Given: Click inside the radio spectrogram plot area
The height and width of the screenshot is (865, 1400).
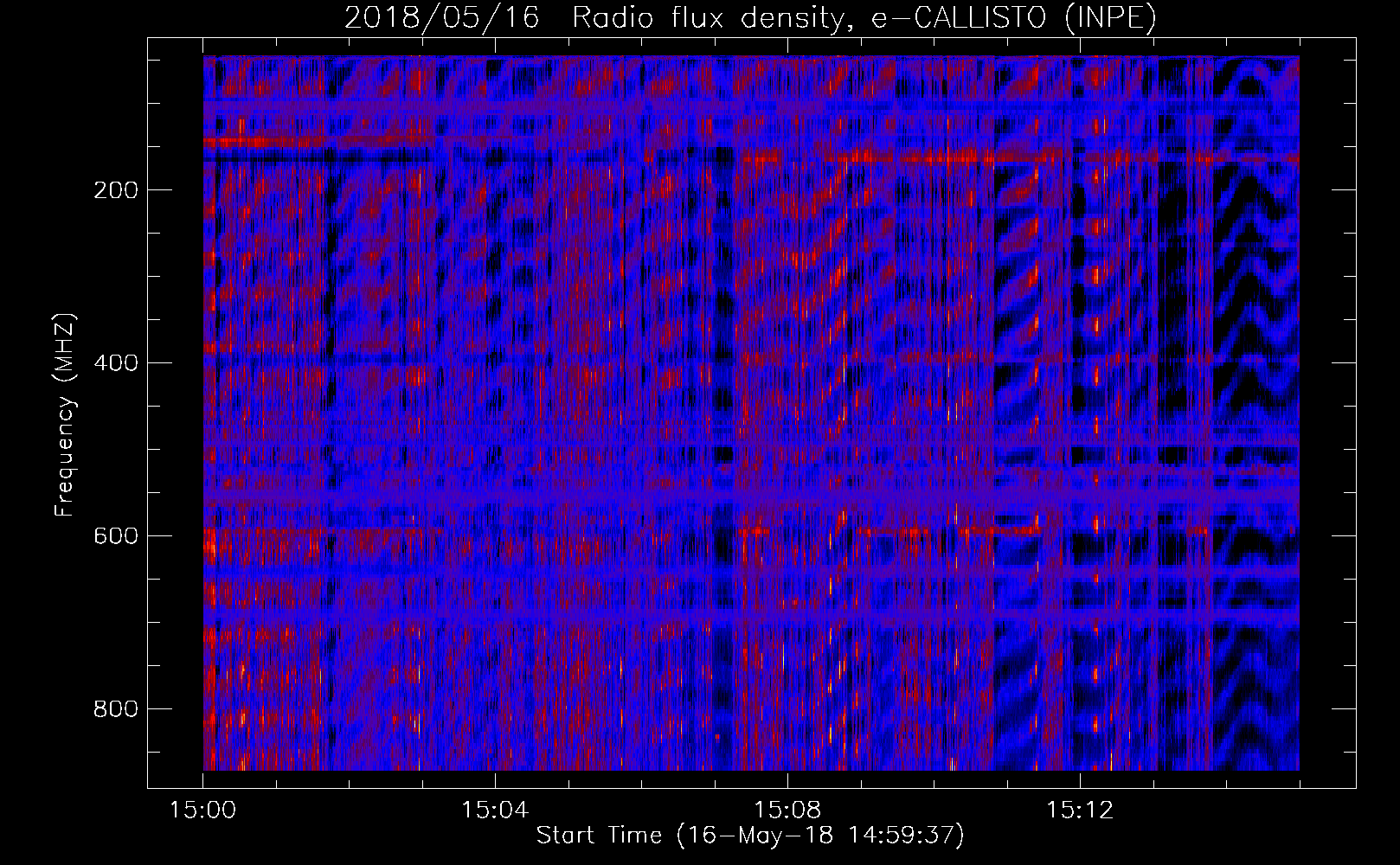Looking at the screenshot, I should (751, 413).
